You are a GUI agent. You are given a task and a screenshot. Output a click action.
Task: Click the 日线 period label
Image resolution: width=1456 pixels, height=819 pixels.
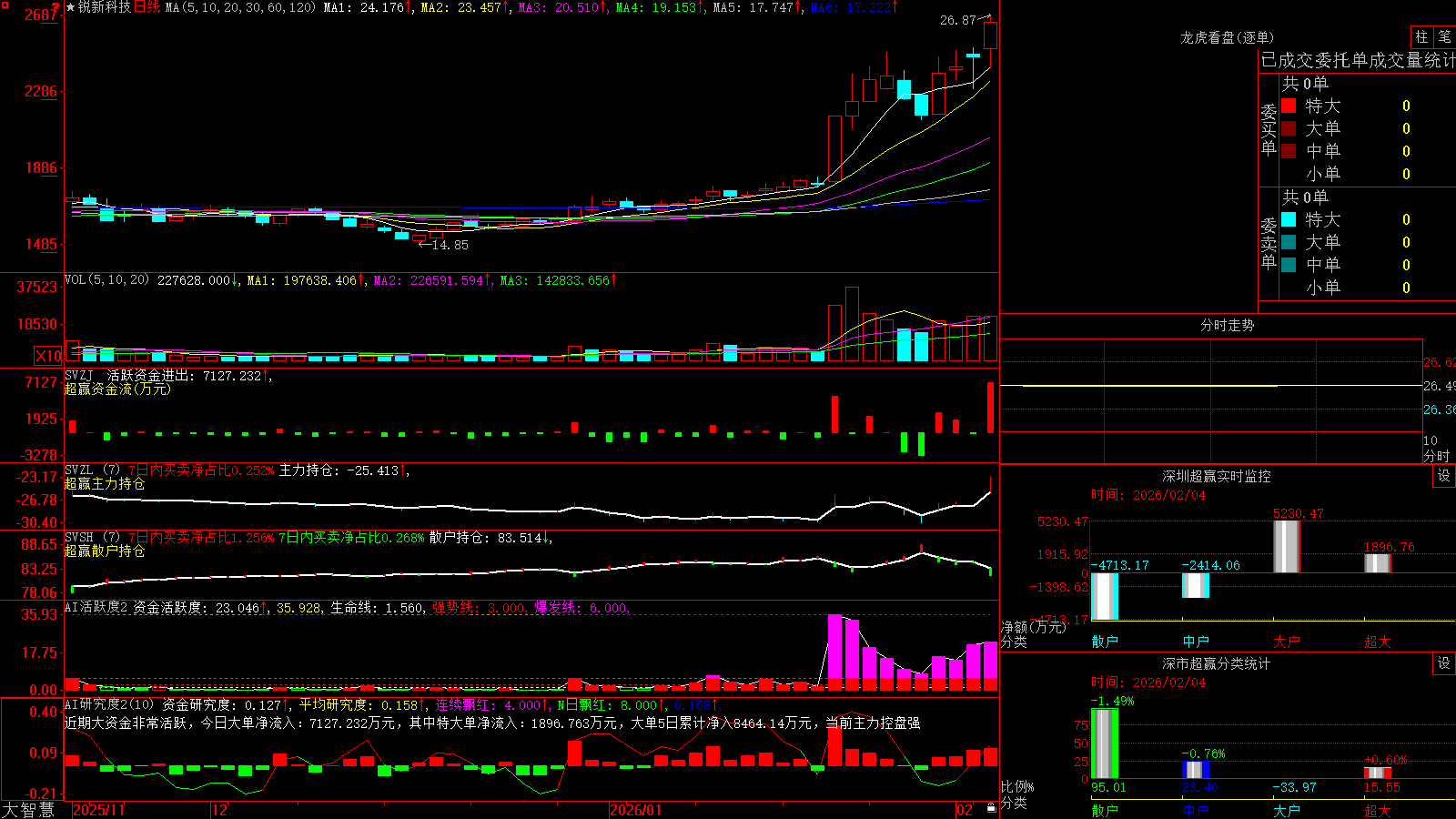pos(147,7)
